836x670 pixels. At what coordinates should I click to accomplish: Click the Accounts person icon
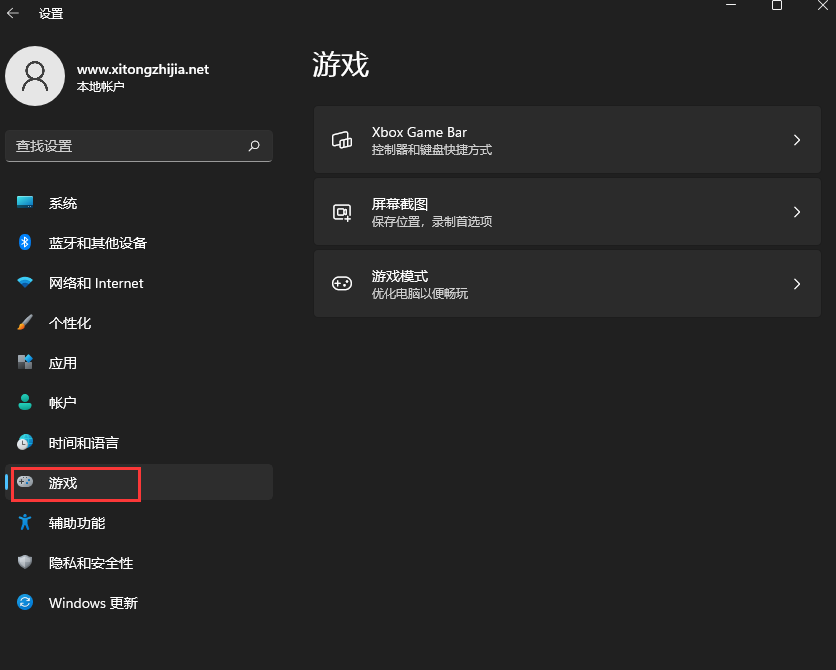25,402
